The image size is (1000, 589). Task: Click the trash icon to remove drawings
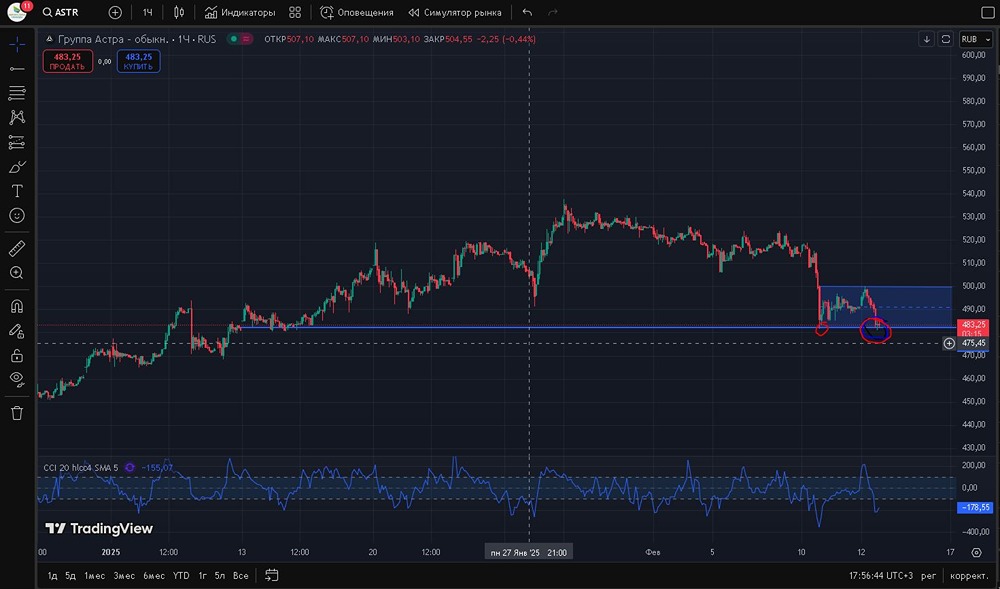pyautogui.click(x=17, y=413)
